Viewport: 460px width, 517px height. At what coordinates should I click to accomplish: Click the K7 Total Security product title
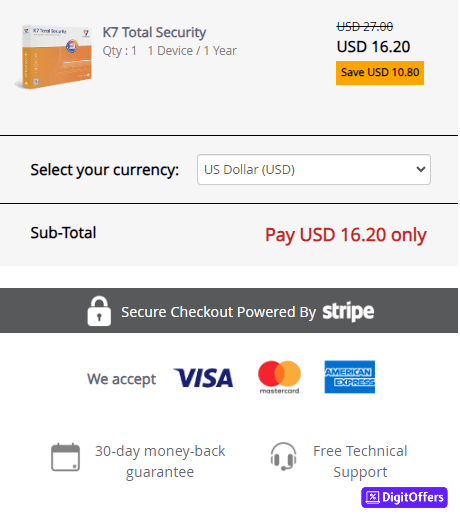click(154, 32)
